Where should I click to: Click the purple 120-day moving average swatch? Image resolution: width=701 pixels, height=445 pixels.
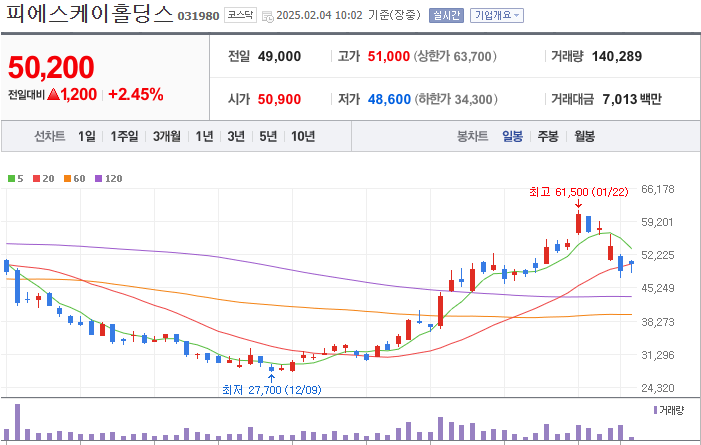(99, 178)
